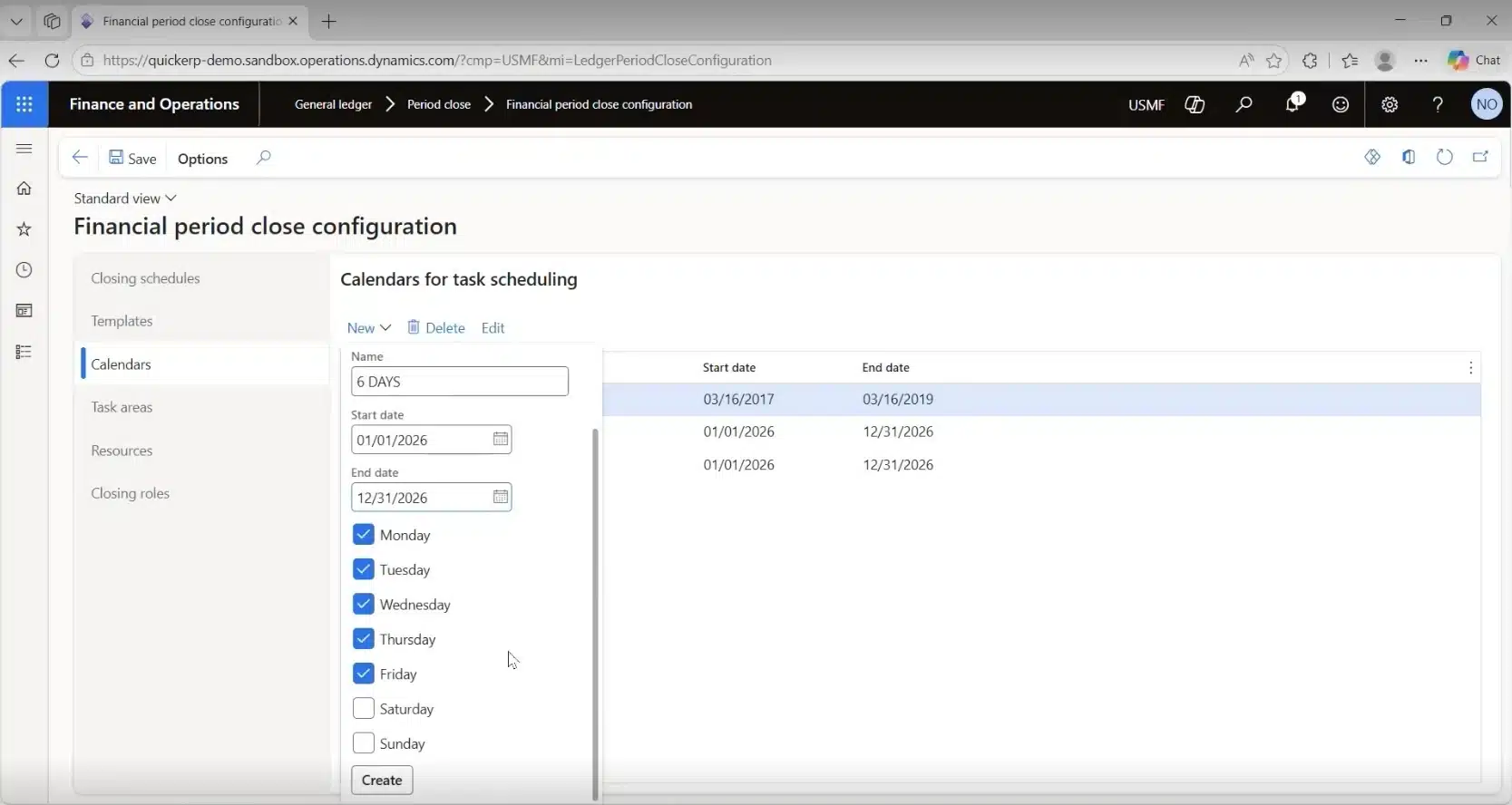Open the Options menu

click(202, 159)
